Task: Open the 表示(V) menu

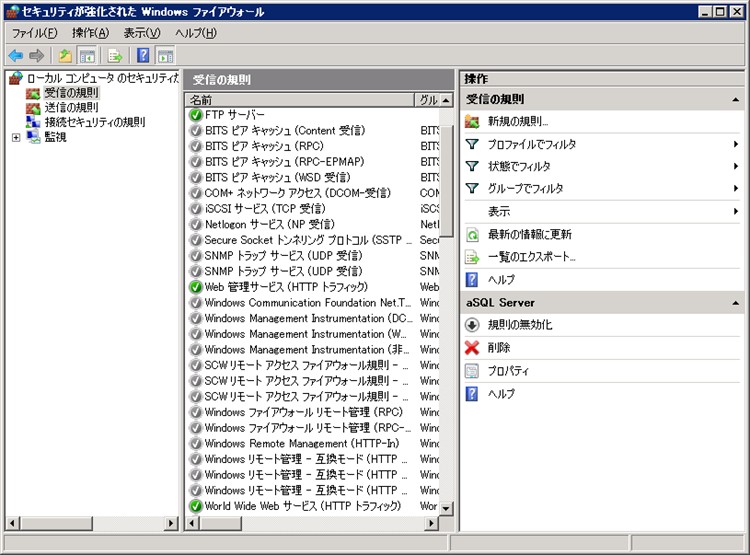Action: [x=141, y=33]
